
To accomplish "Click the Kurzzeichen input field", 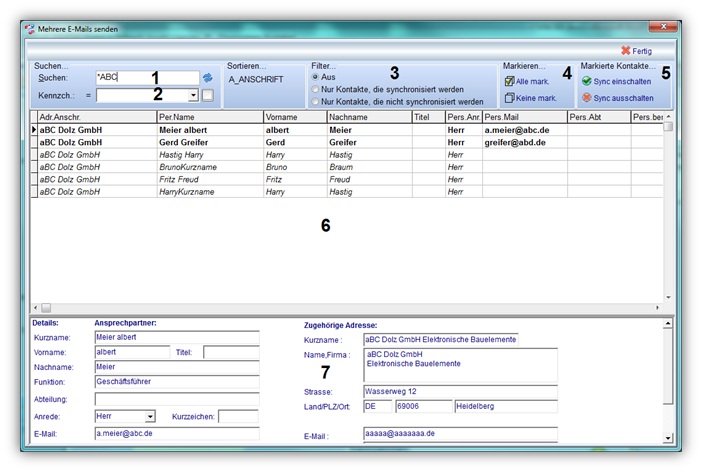I will click(x=238, y=416).
